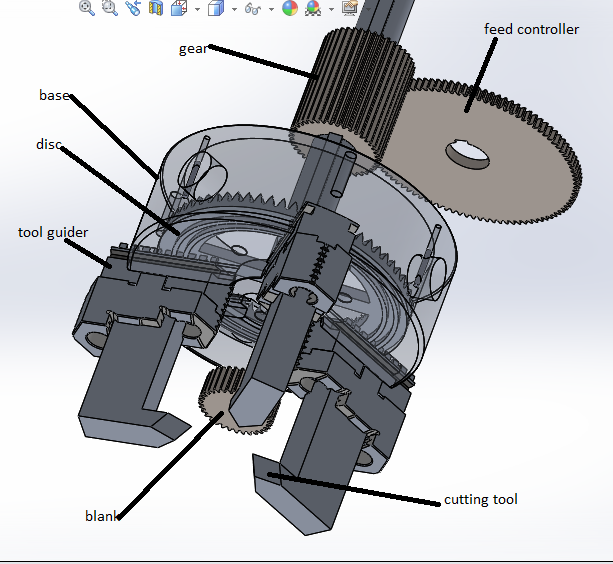
Task: Select the "cutting tool" text annotation
Action: pos(480,499)
